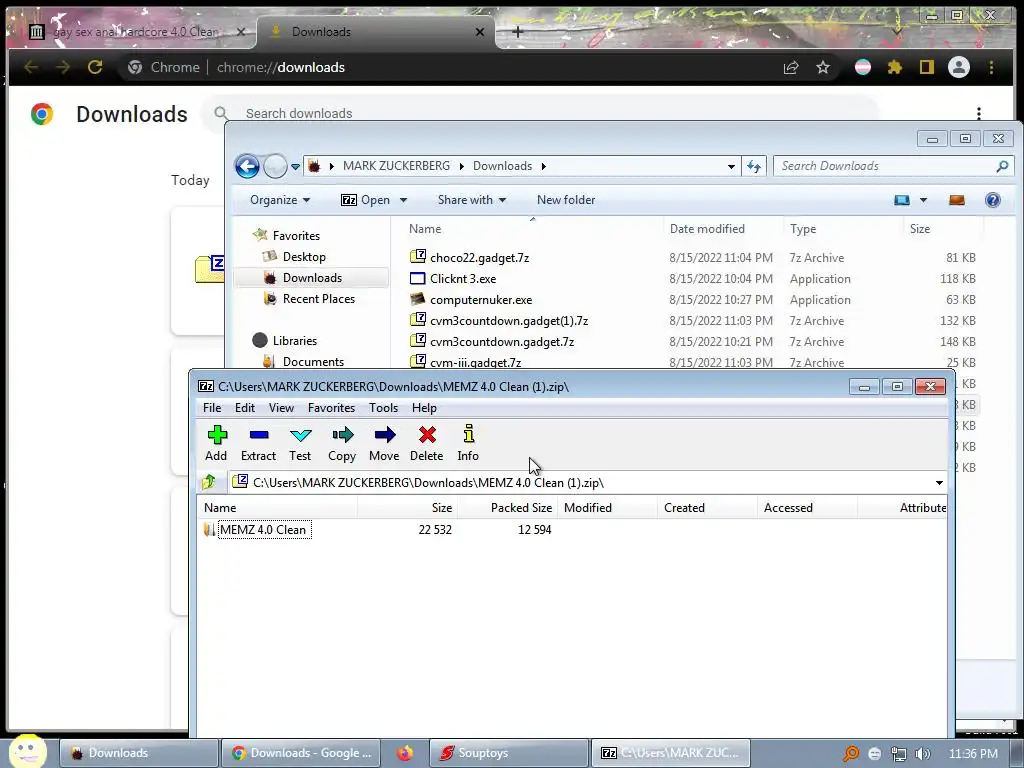1024x768 pixels.
Task: Click Open with 7-Zip button in Explorer
Action: click(366, 200)
